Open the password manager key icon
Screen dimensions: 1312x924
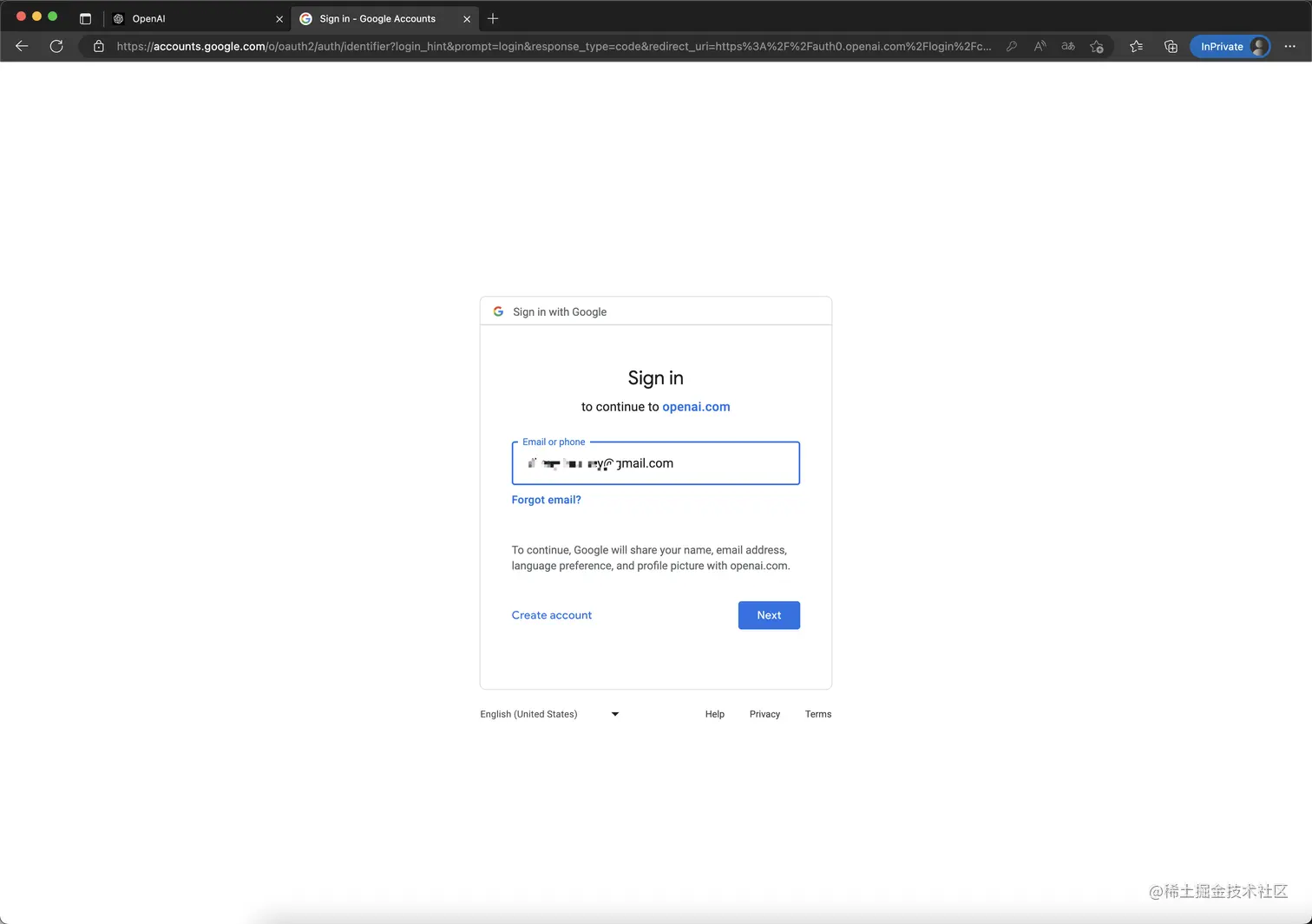(x=1012, y=46)
